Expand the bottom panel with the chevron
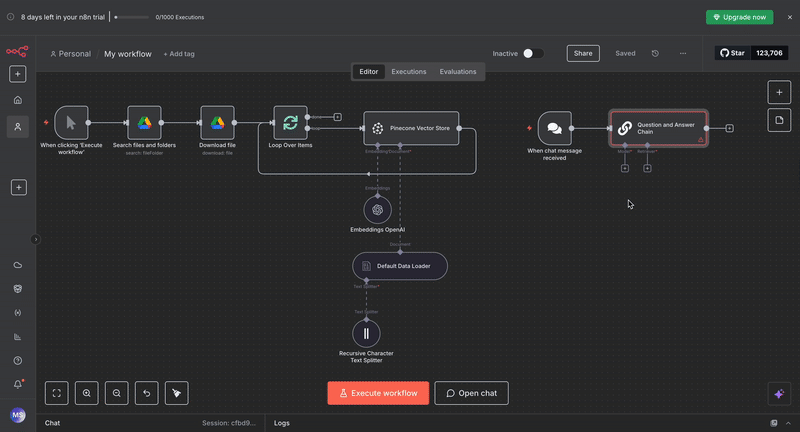The width and height of the screenshot is (800, 432). click(788, 423)
